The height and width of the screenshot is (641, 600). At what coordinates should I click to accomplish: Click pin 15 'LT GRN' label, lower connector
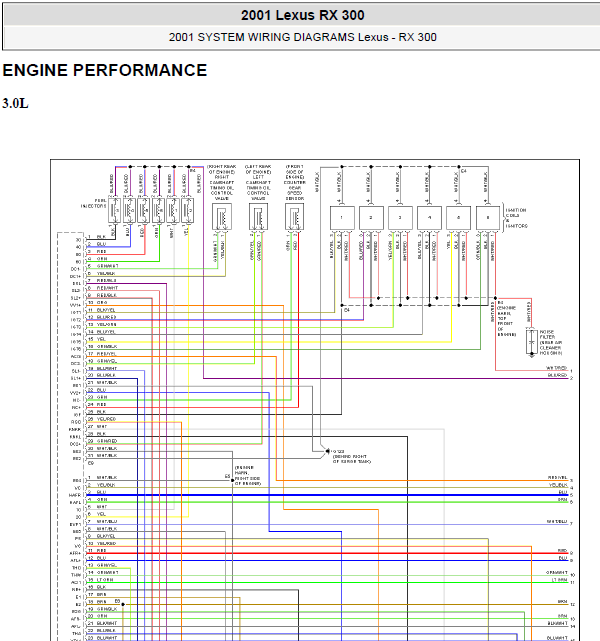point(105,580)
